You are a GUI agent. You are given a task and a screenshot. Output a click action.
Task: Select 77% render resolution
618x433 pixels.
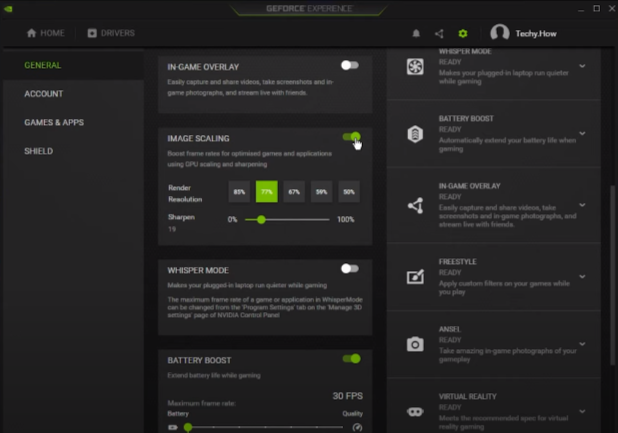pyautogui.click(x=267, y=192)
